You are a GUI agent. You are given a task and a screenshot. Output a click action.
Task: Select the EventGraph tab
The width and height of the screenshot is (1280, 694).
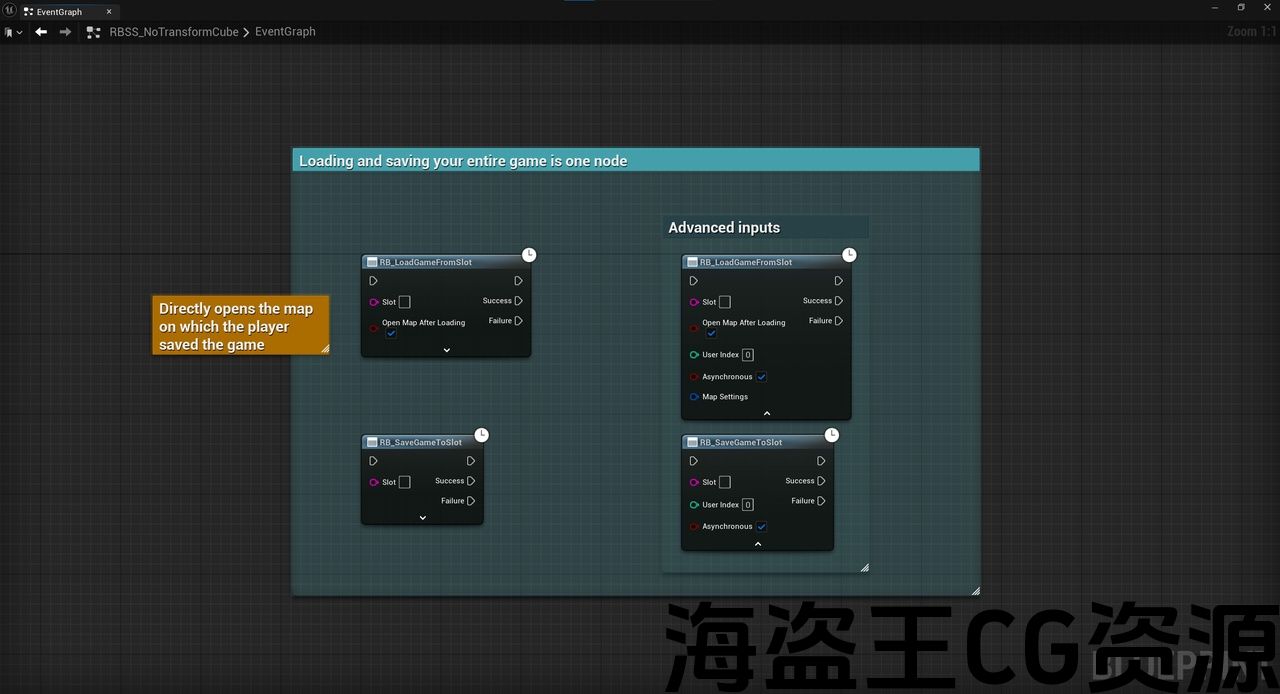point(60,12)
